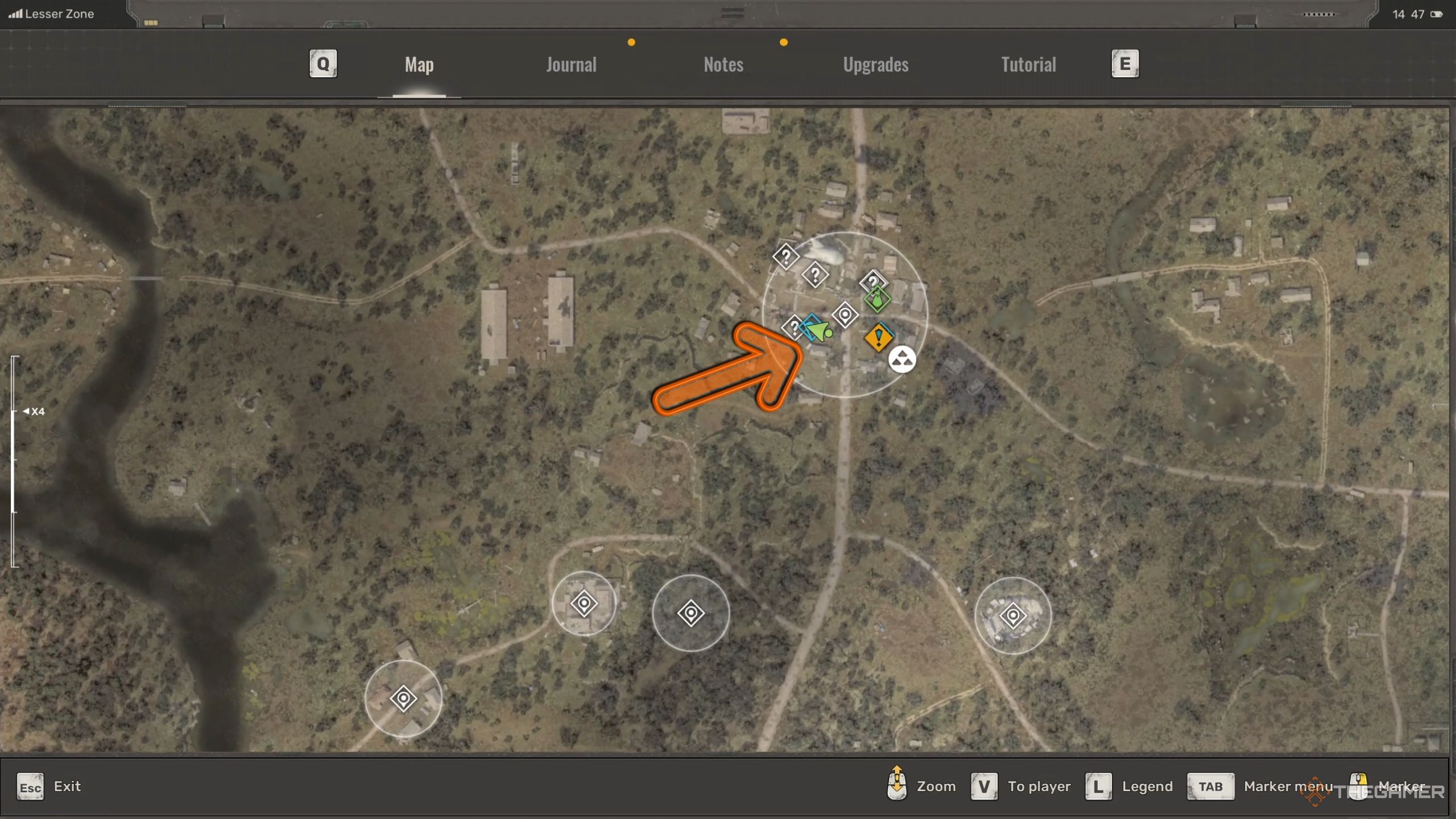Open the Journal tab
This screenshot has width=1456, height=819.
pos(570,63)
